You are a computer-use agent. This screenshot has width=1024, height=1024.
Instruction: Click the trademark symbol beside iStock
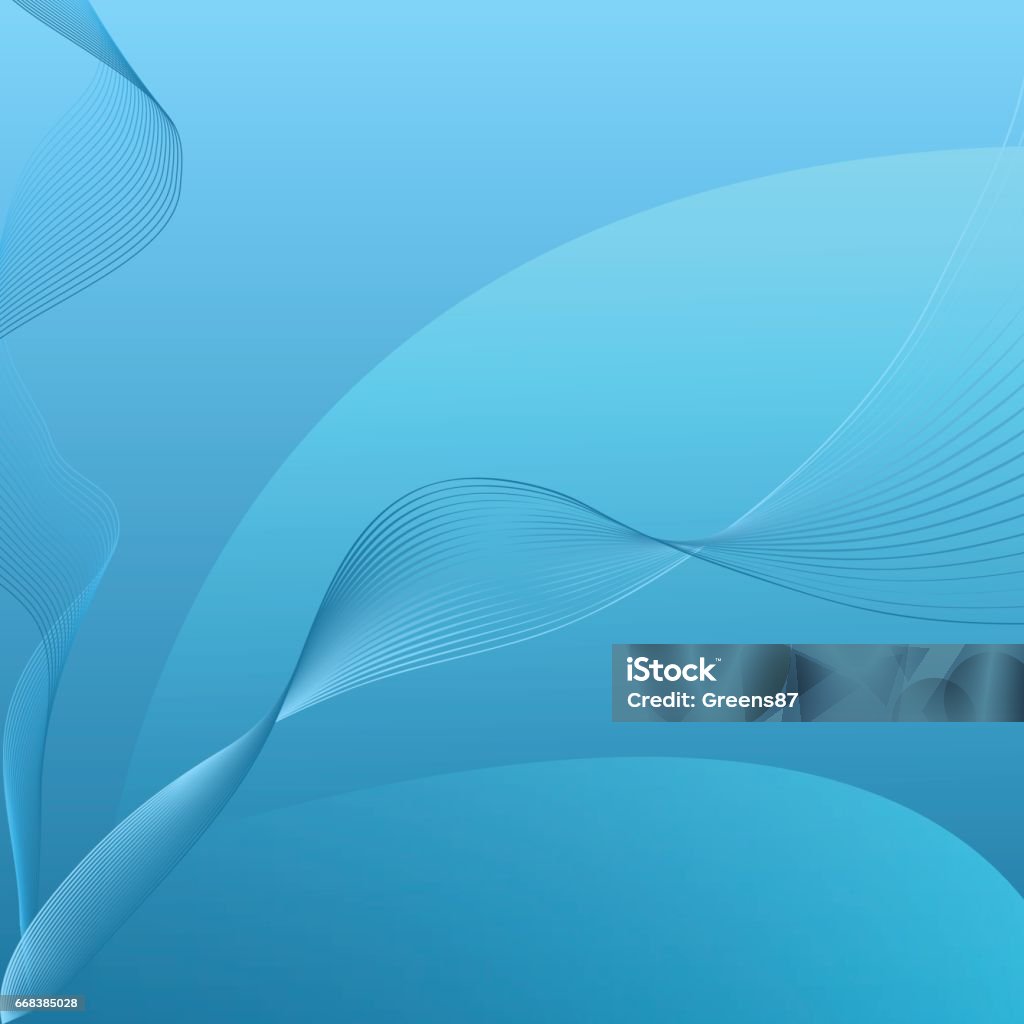click(717, 660)
